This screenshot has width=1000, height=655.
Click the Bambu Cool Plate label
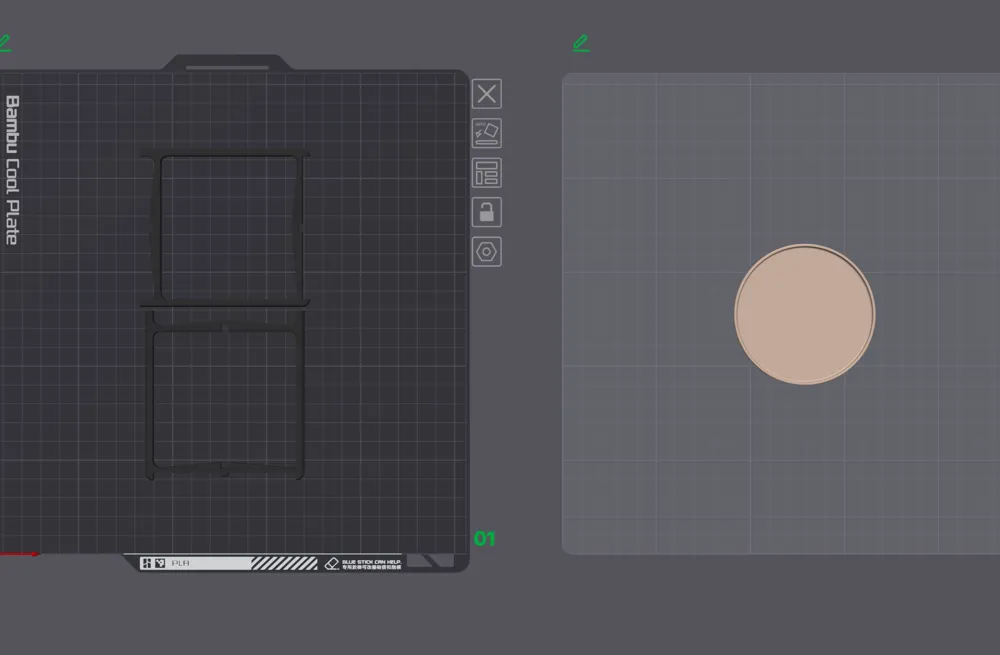point(12,170)
